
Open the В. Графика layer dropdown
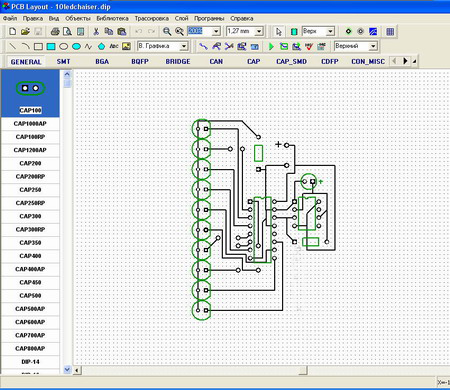point(184,46)
